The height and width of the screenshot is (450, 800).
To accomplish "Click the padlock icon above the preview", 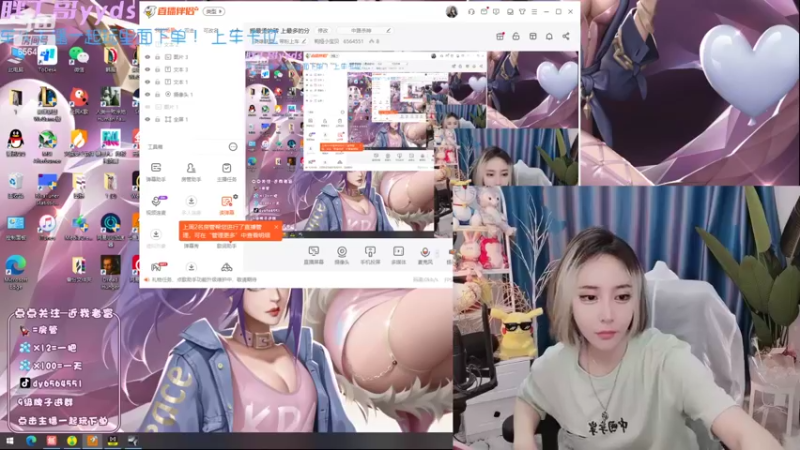I will click(516, 36).
